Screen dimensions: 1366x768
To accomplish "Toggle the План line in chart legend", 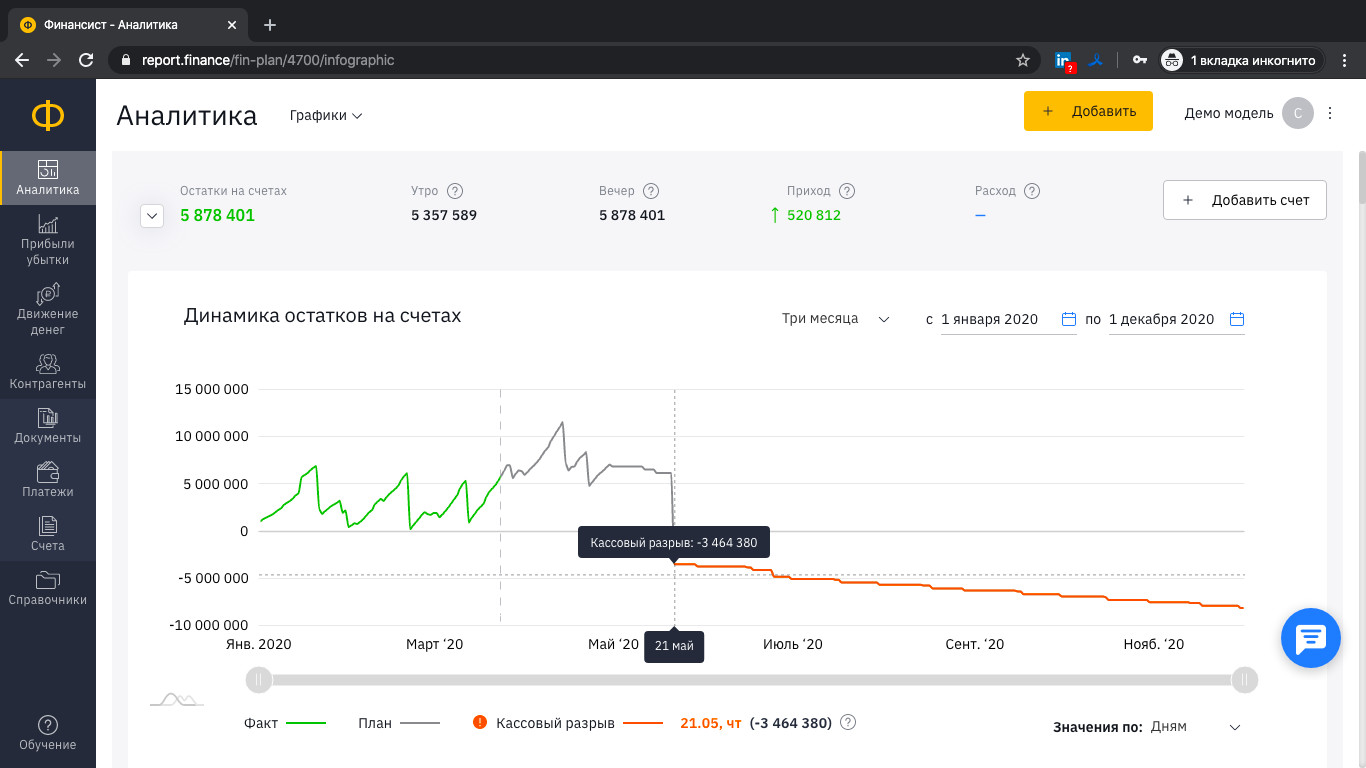I will coord(398,723).
